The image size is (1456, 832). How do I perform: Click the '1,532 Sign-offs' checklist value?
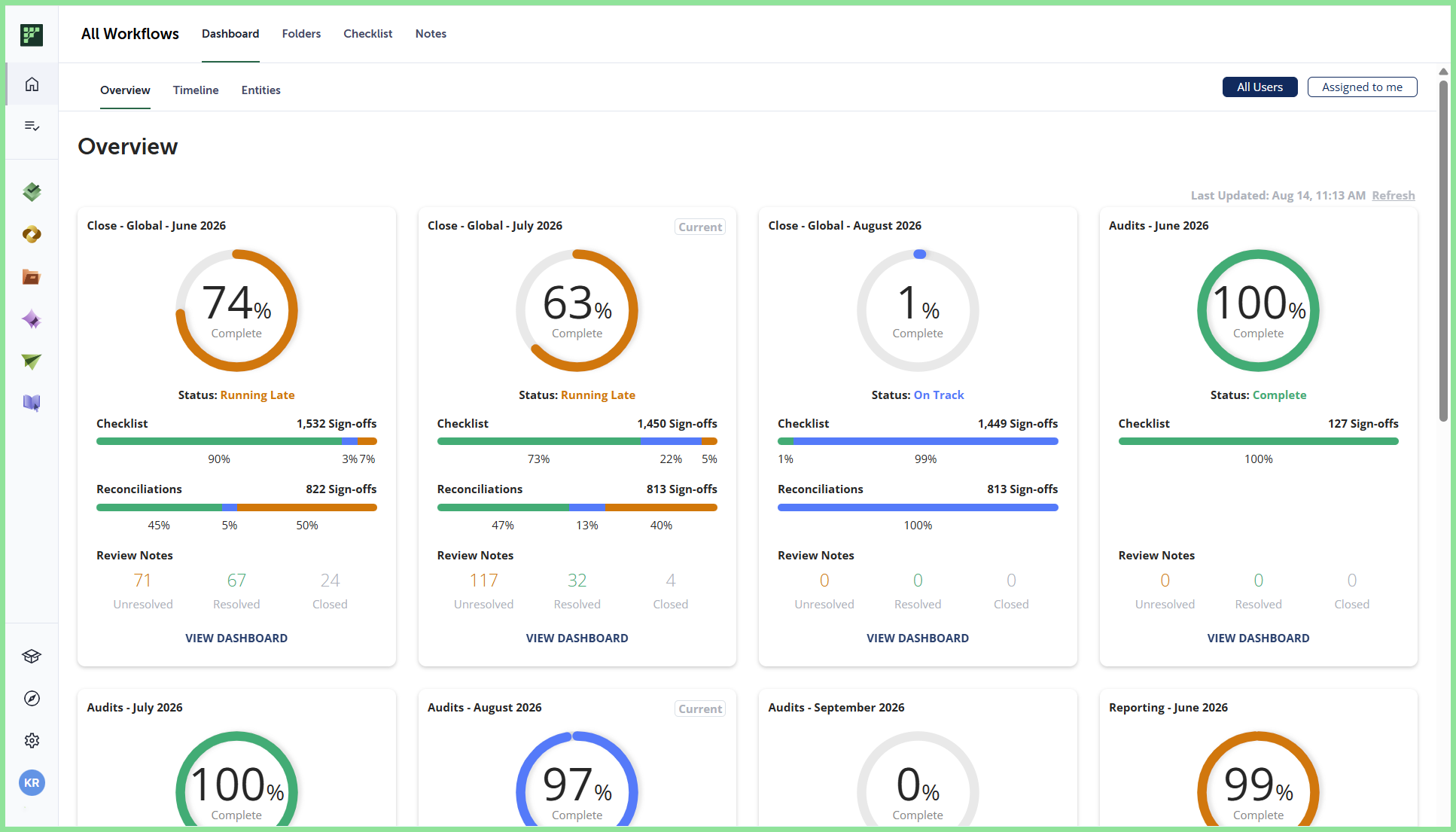point(337,424)
